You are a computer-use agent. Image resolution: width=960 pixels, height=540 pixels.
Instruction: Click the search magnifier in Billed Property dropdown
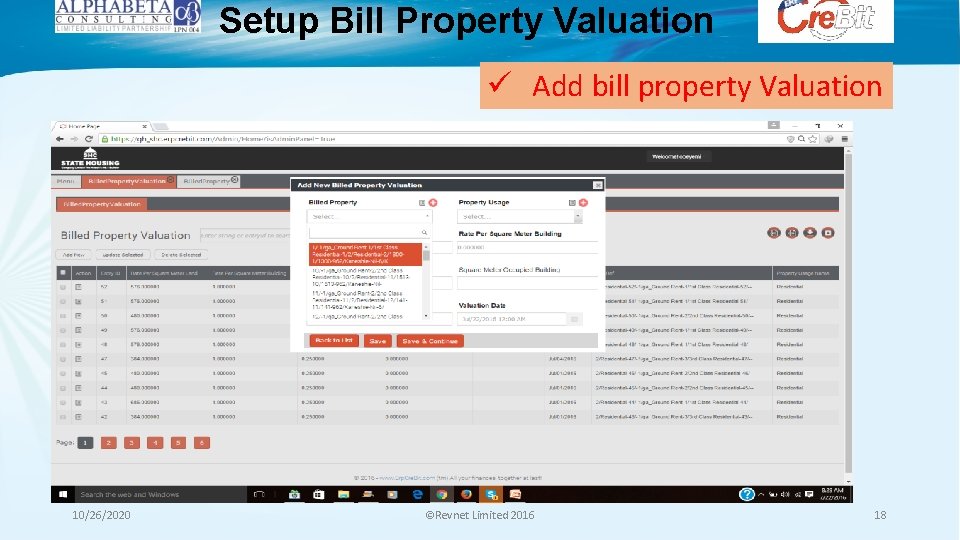tap(424, 233)
